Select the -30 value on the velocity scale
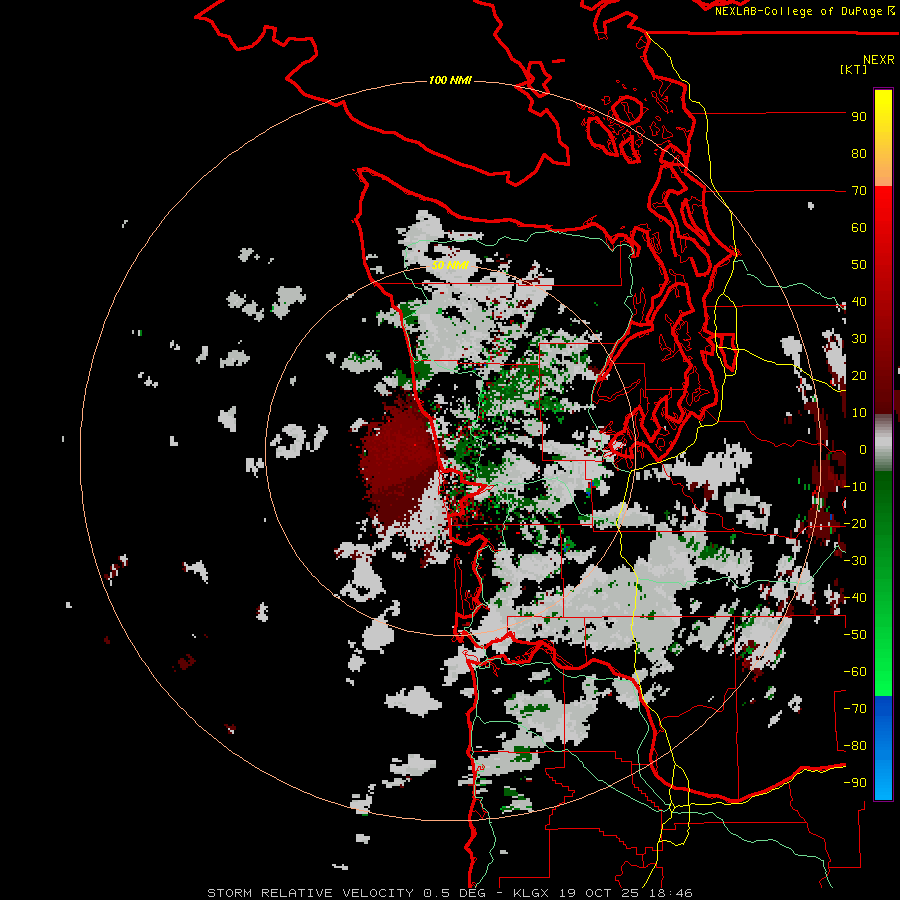This screenshot has width=900, height=900. (855, 561)
